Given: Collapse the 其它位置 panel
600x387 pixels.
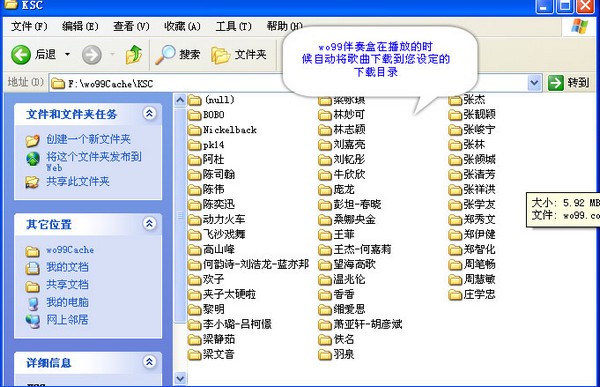Looking at the screenshot, I should [149, 224].
